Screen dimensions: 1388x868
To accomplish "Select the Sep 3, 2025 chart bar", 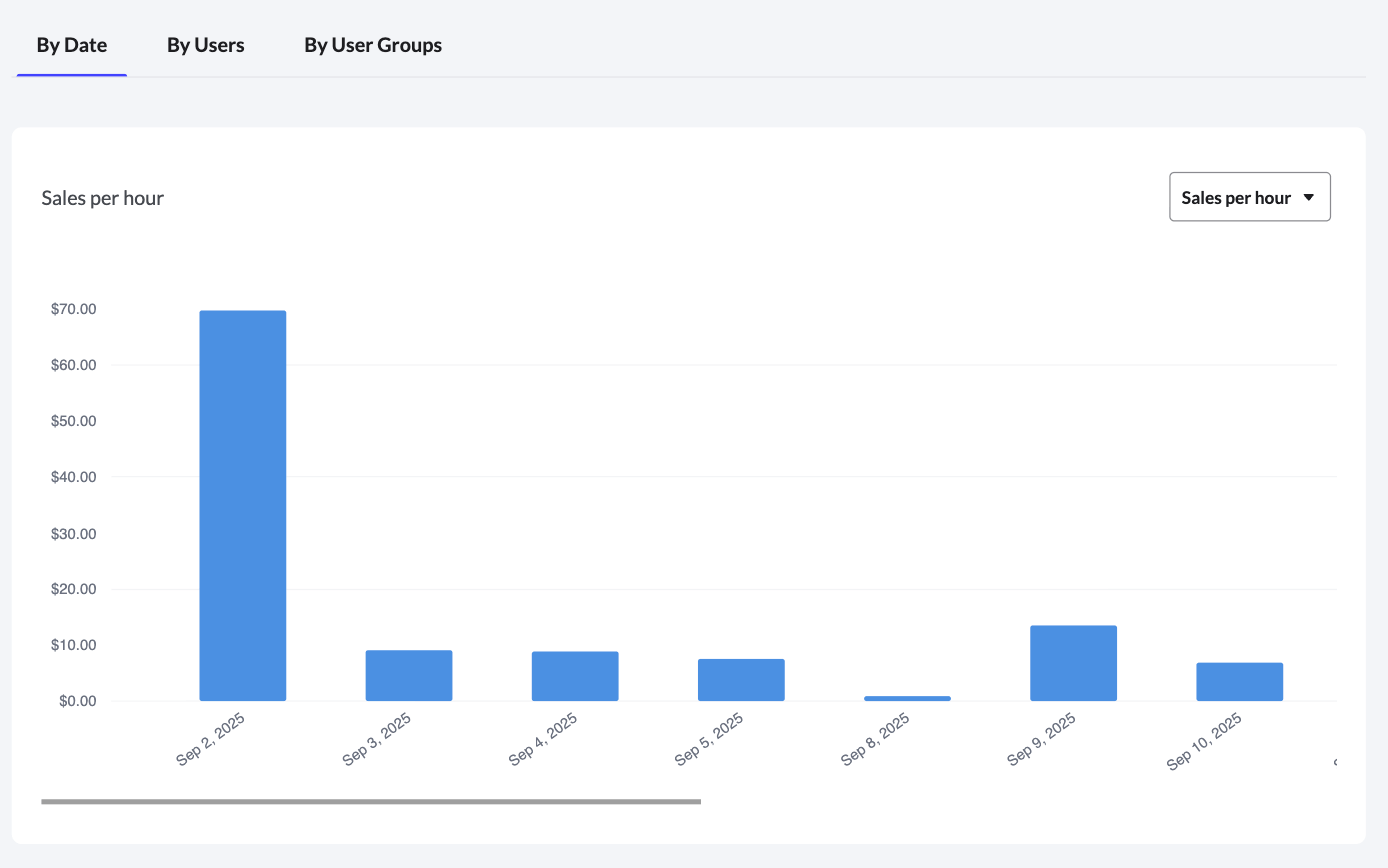I will coord(409,676).
